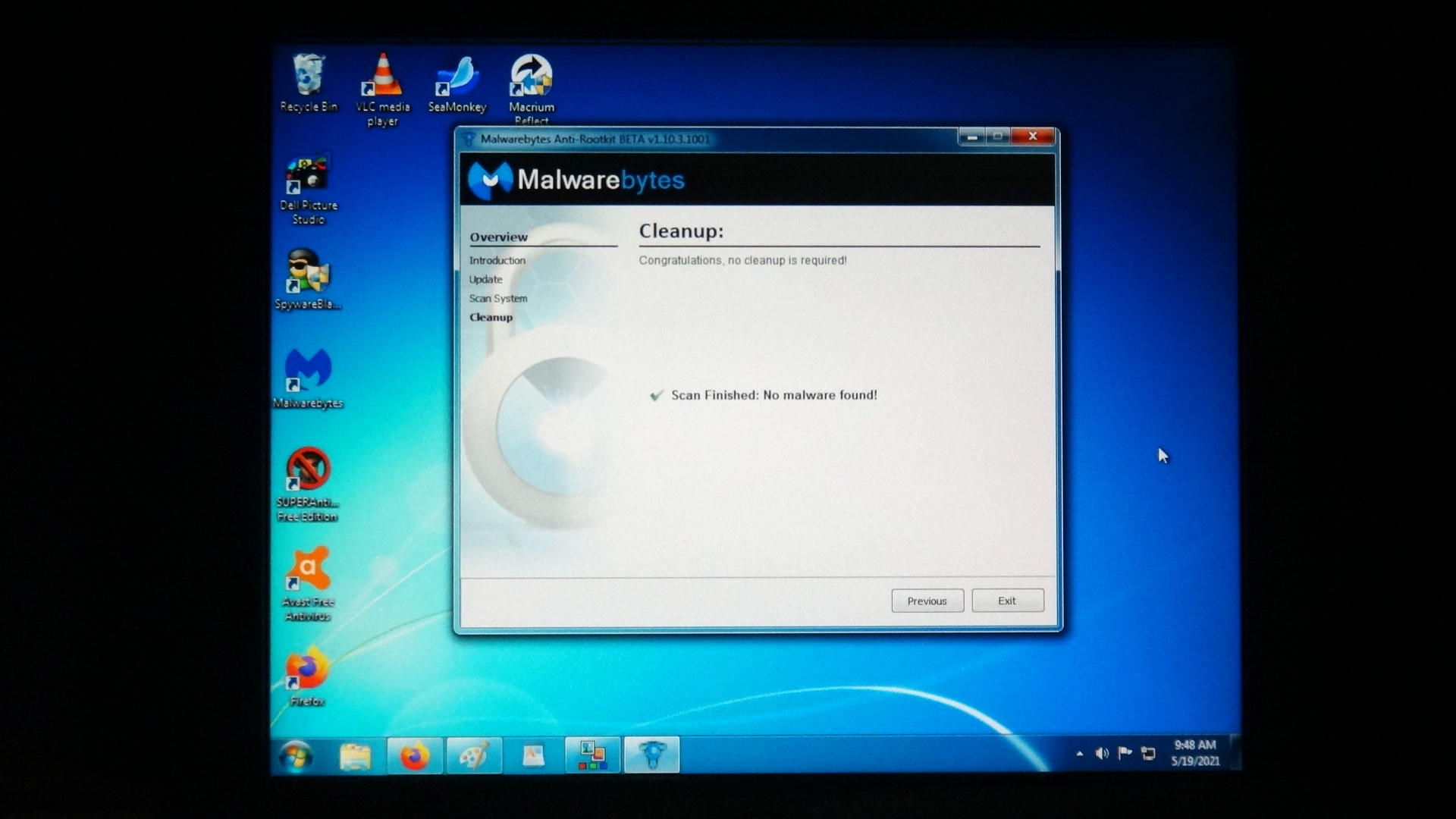This screenshot has height=819, width=1456.
Task: Select Malwarebytes Anti-Rootkit taskbar button
Action: tap(652, 755)
